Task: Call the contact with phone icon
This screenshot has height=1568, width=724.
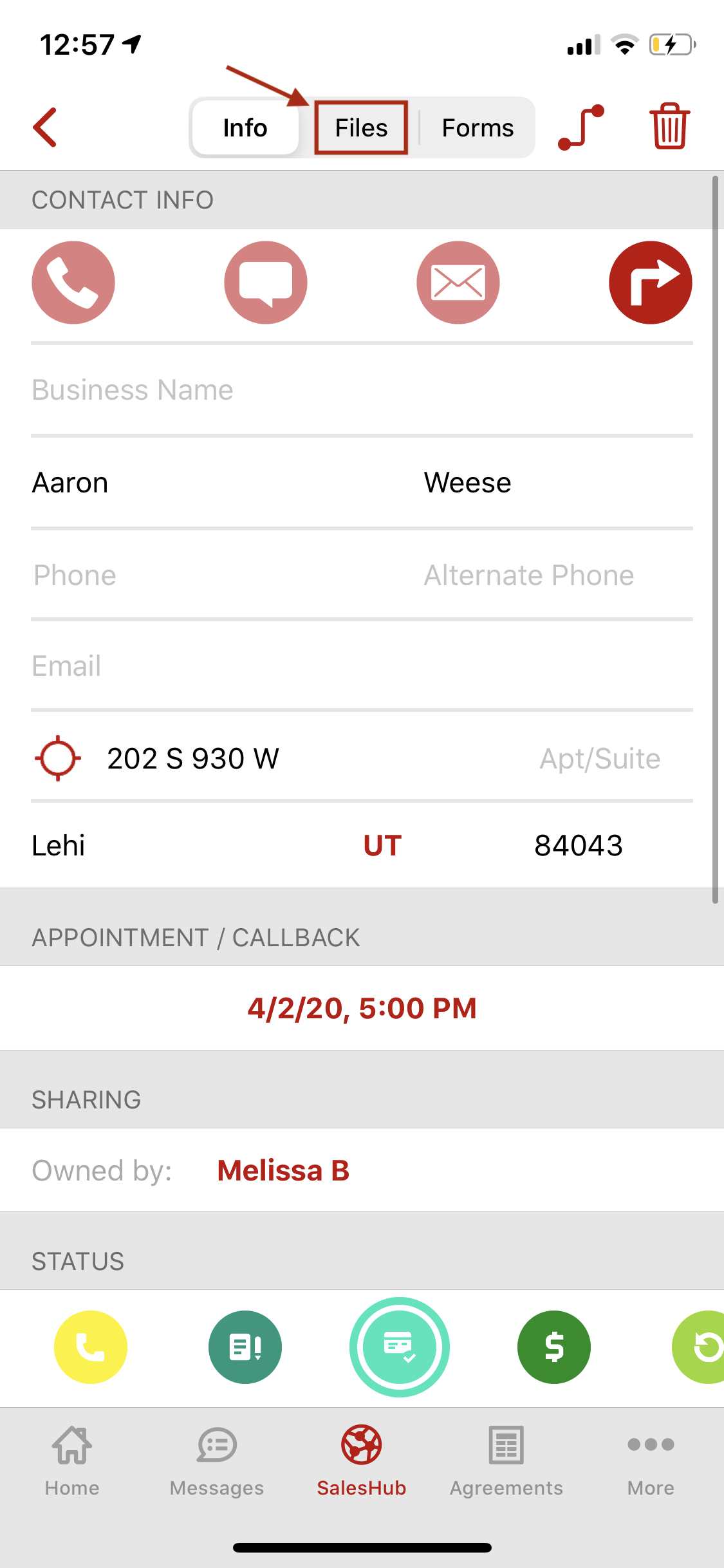Action: [x=73, y=283]
